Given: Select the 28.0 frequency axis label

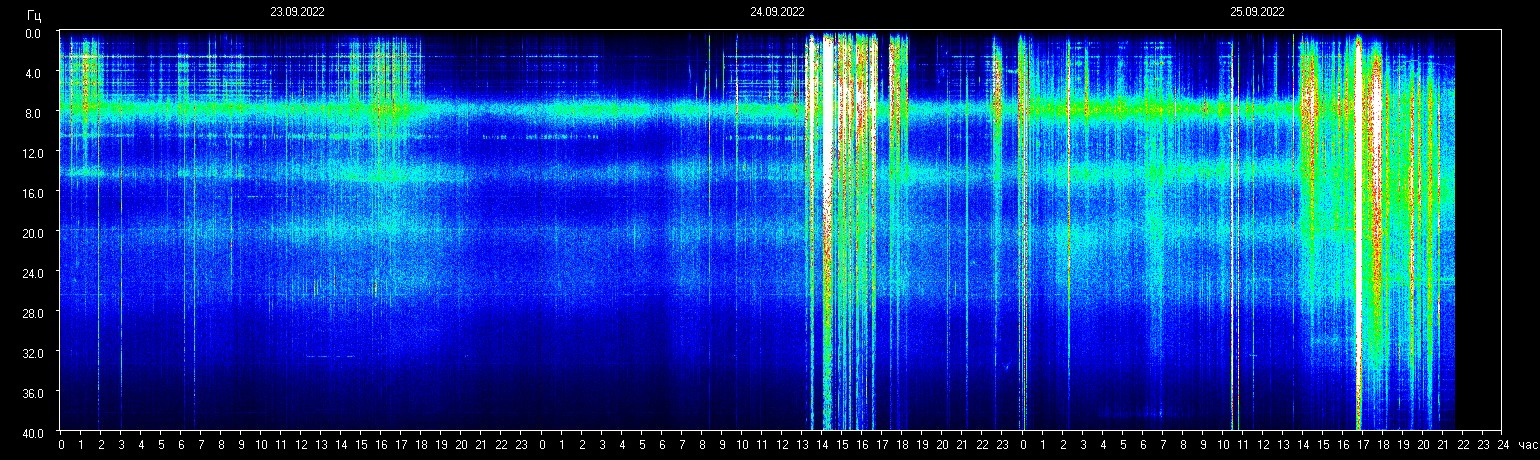Looking at the screenshot, I should (x=32, y=312).
